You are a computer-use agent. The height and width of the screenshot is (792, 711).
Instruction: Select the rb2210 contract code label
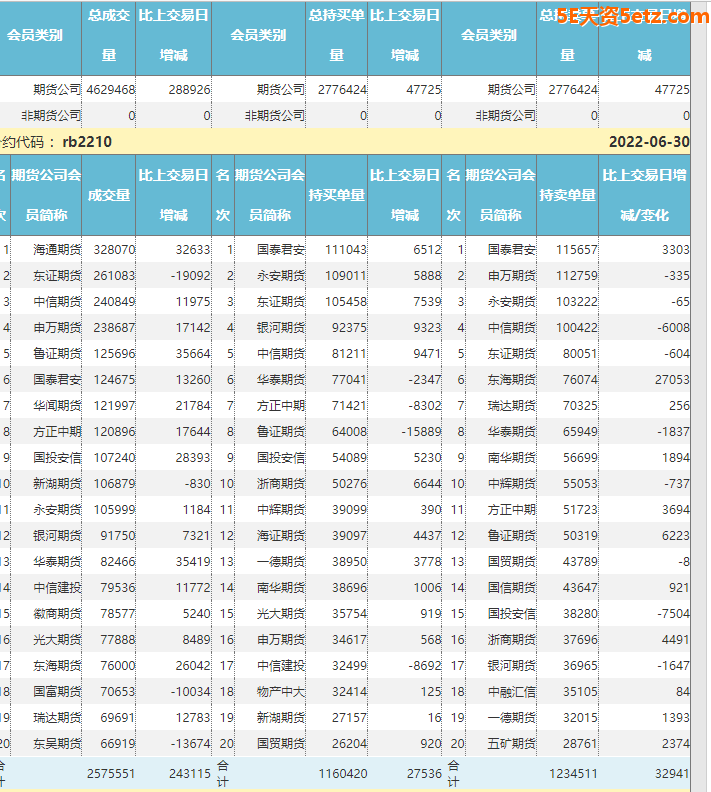pyautogui.click(x=86, y=142)
